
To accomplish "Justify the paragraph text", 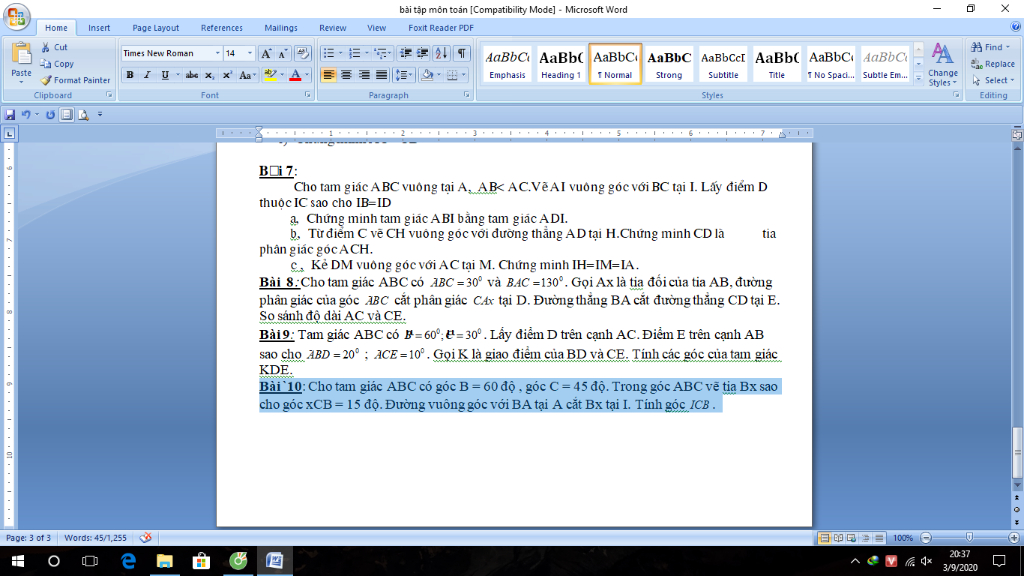I will click(x=381, y=75).
